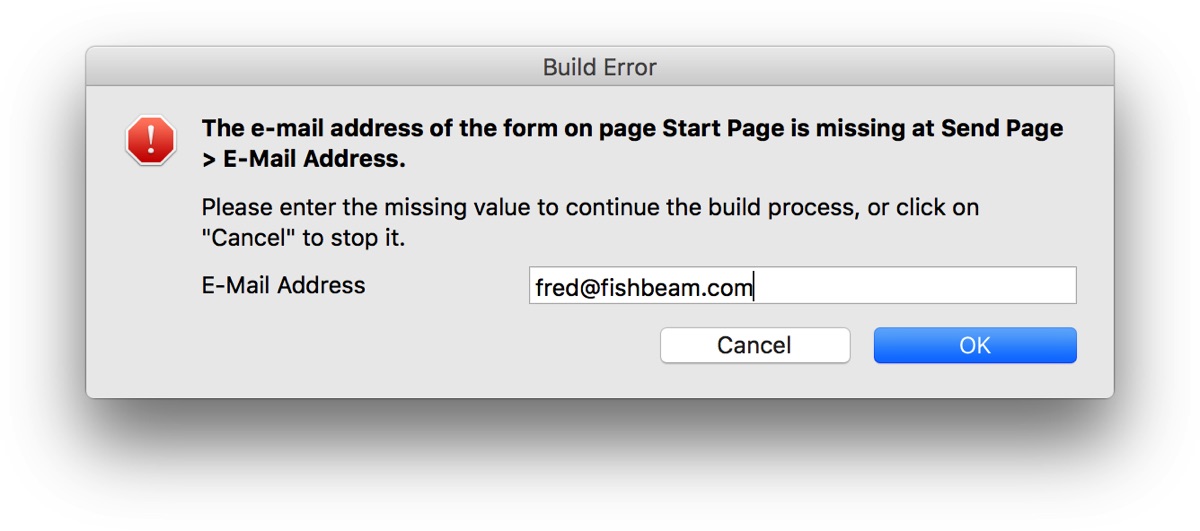1200x531 pixels.
Task: Click the "> E-Mail Address." bold text
Action: (x=304, y=160)
